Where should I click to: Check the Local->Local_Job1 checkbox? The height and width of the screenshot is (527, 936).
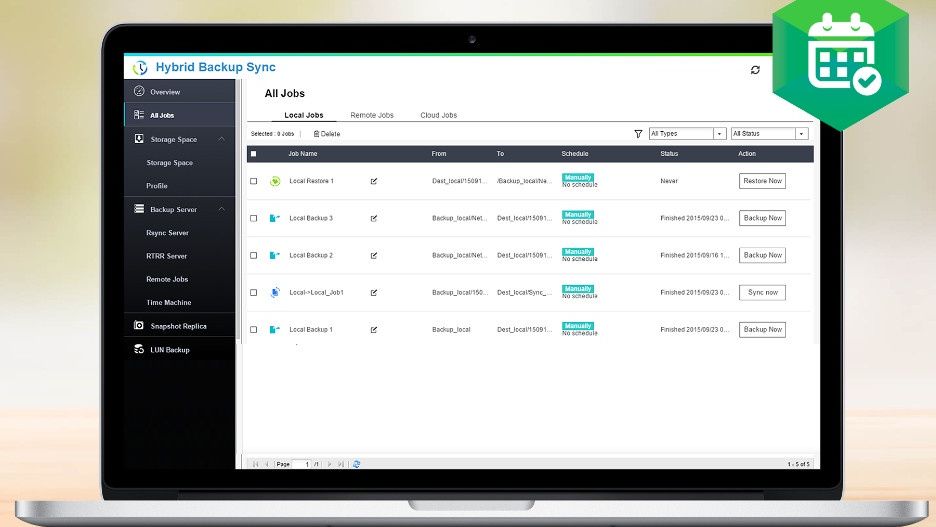(254, 293)
